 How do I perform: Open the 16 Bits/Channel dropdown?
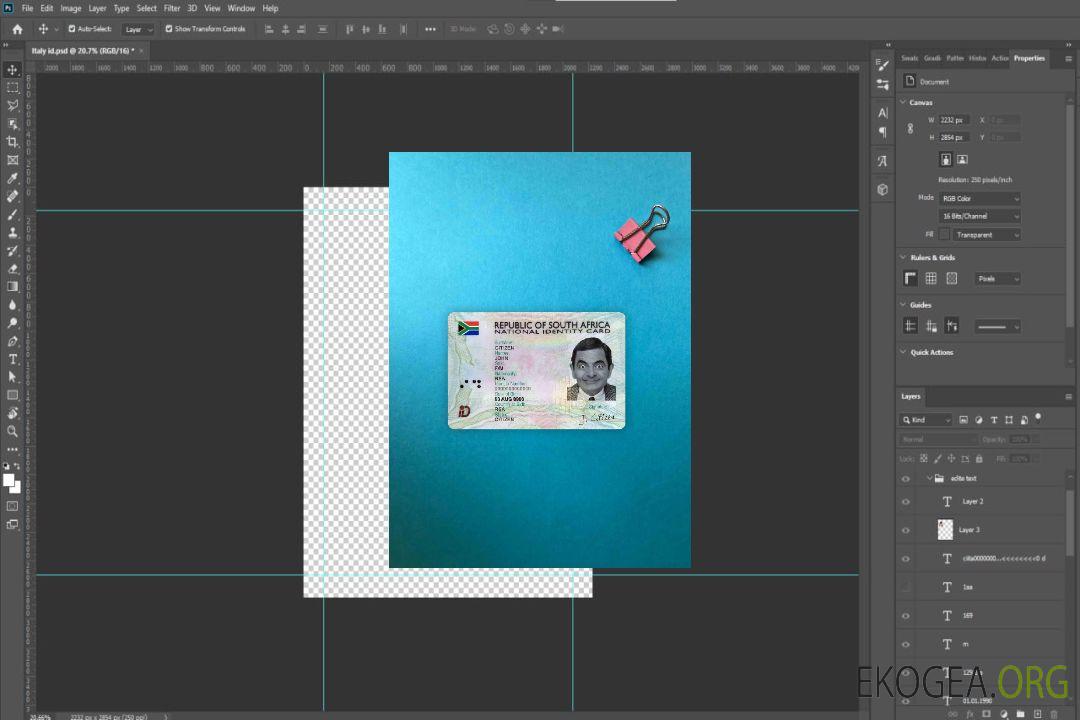(x=979, y=216)
